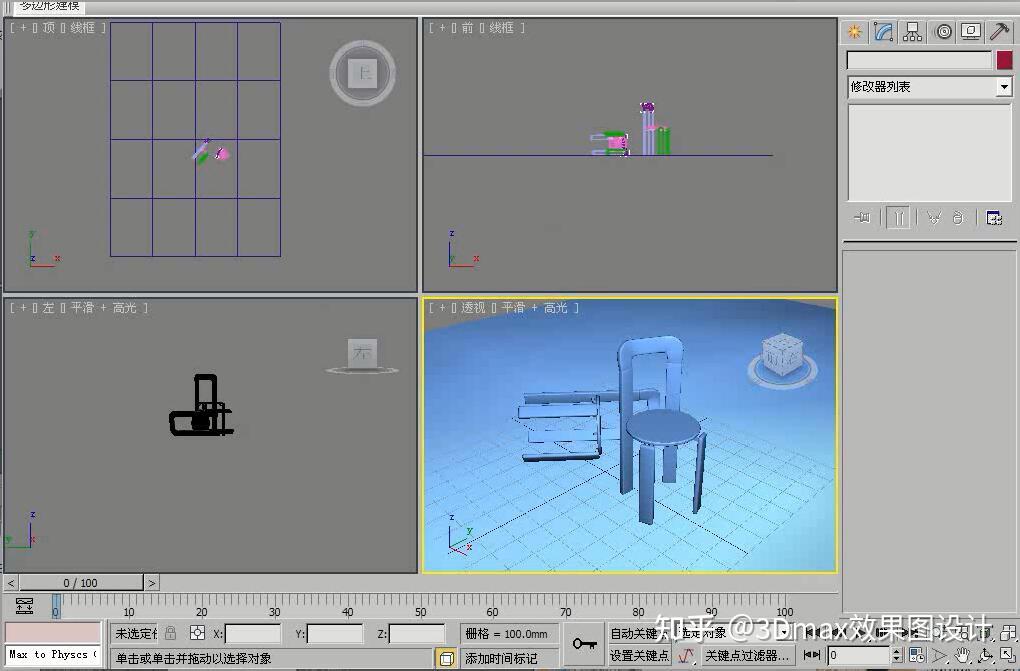Toggle the pin stack icon
Screen dimensions: 1020x671
863,217
